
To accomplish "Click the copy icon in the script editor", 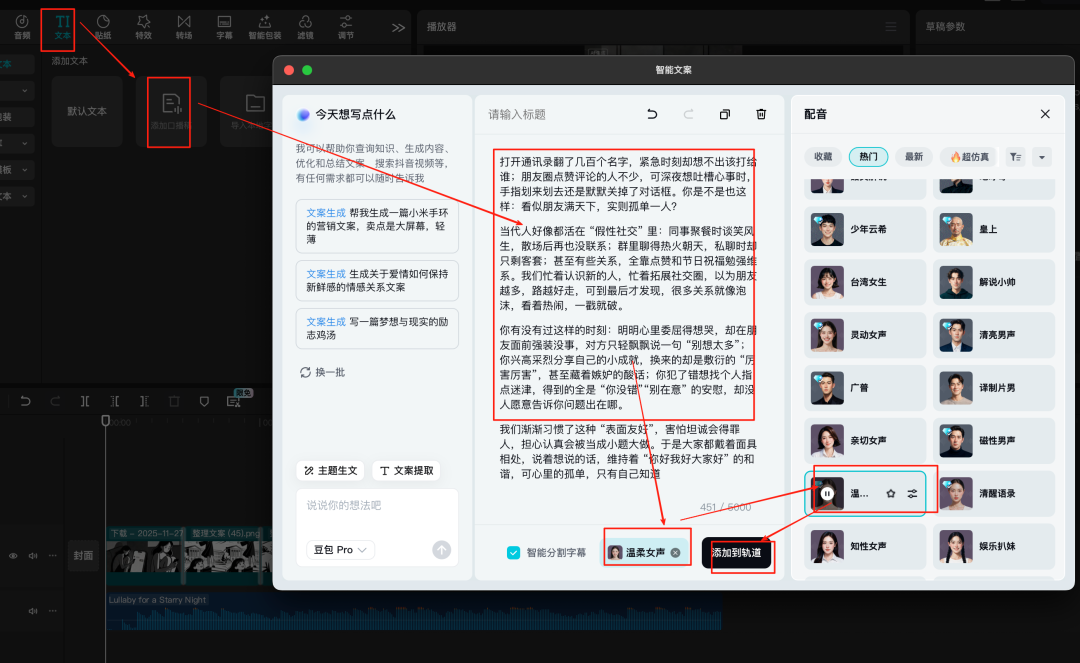I will pos(725,114).
